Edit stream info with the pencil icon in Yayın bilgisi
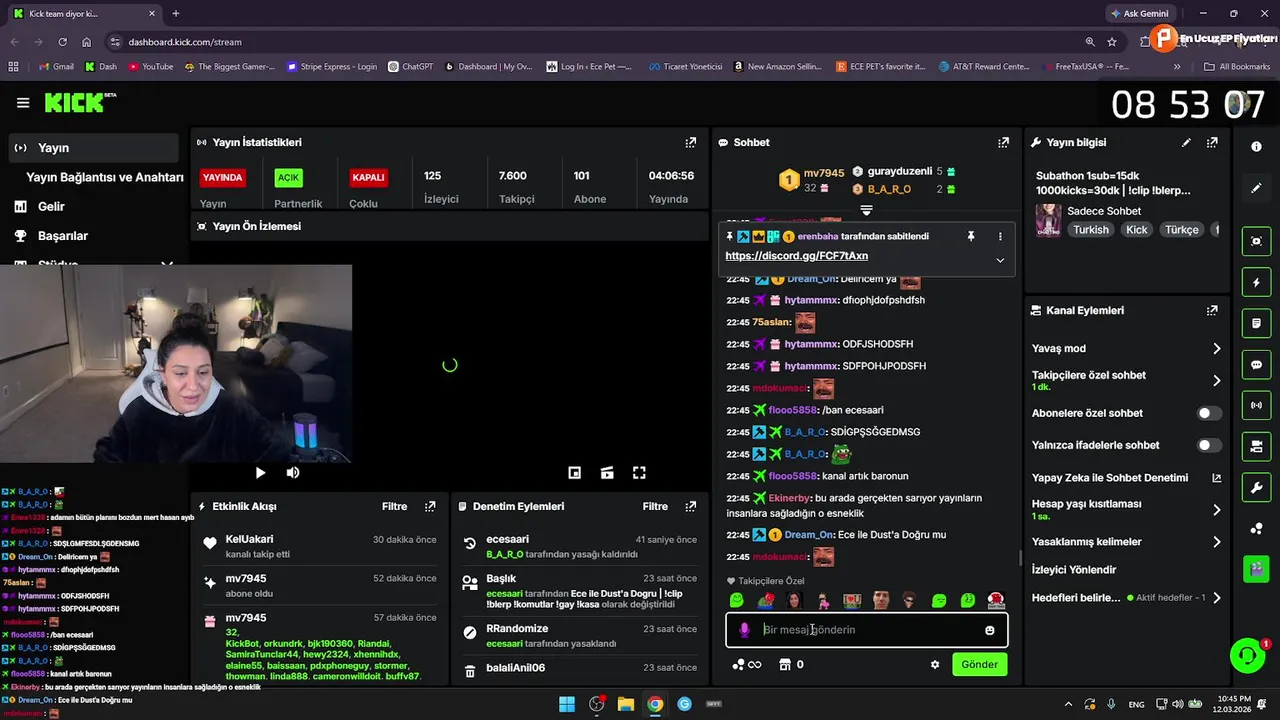Screen dimensions: 1280x720 (1186, 142)
